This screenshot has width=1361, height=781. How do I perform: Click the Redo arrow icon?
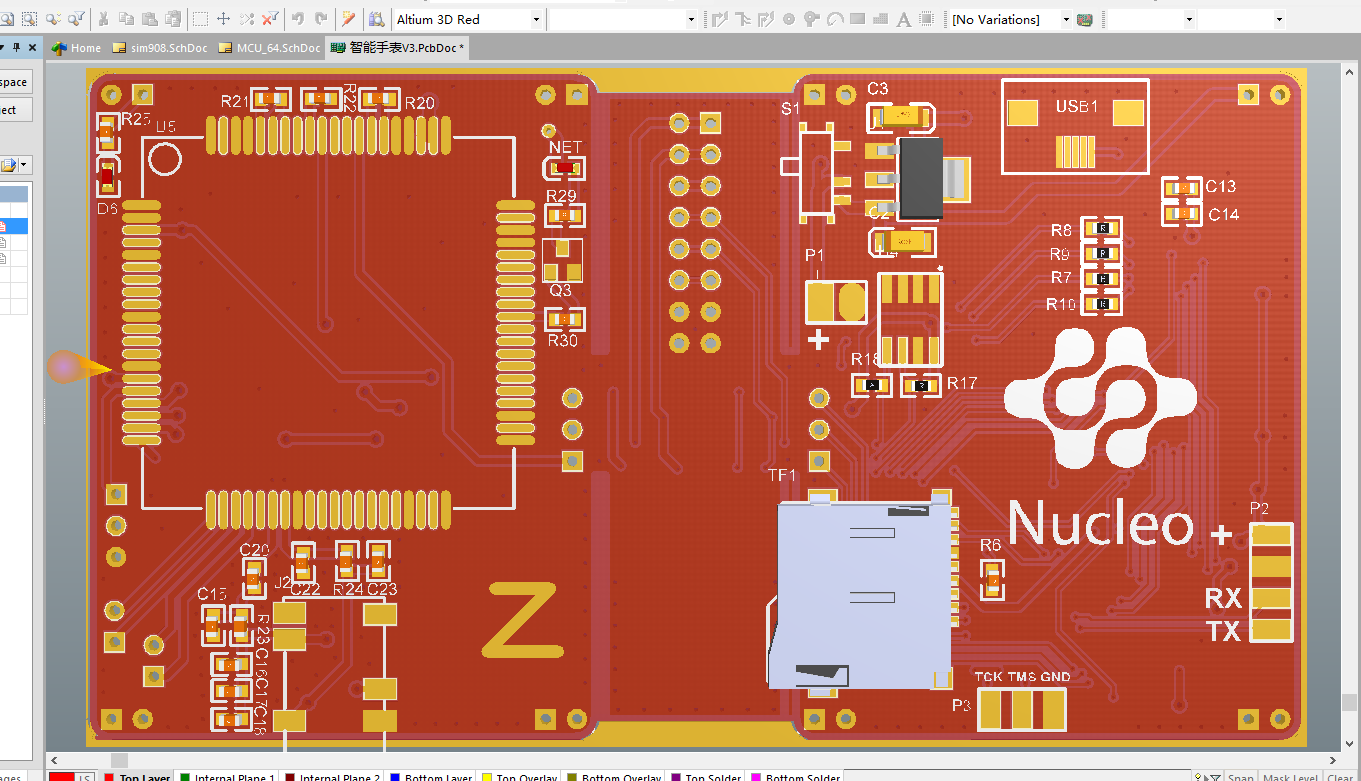pyautogui.click(x=321, y=19)
